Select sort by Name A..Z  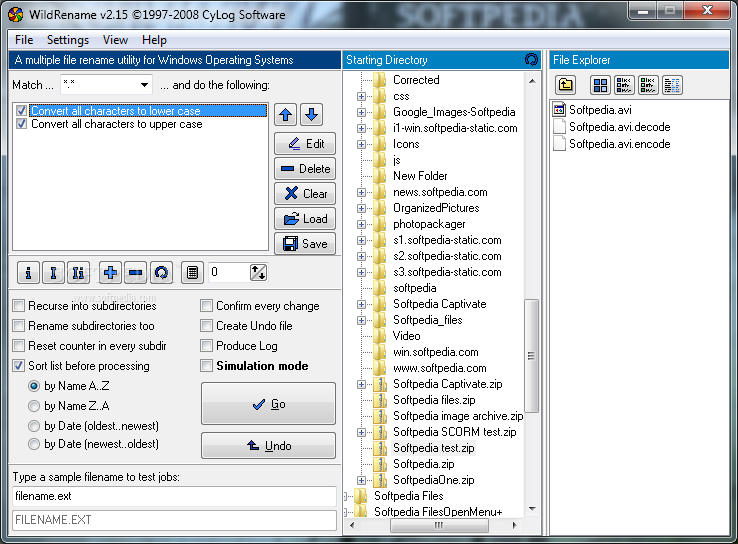coord(34,386)
